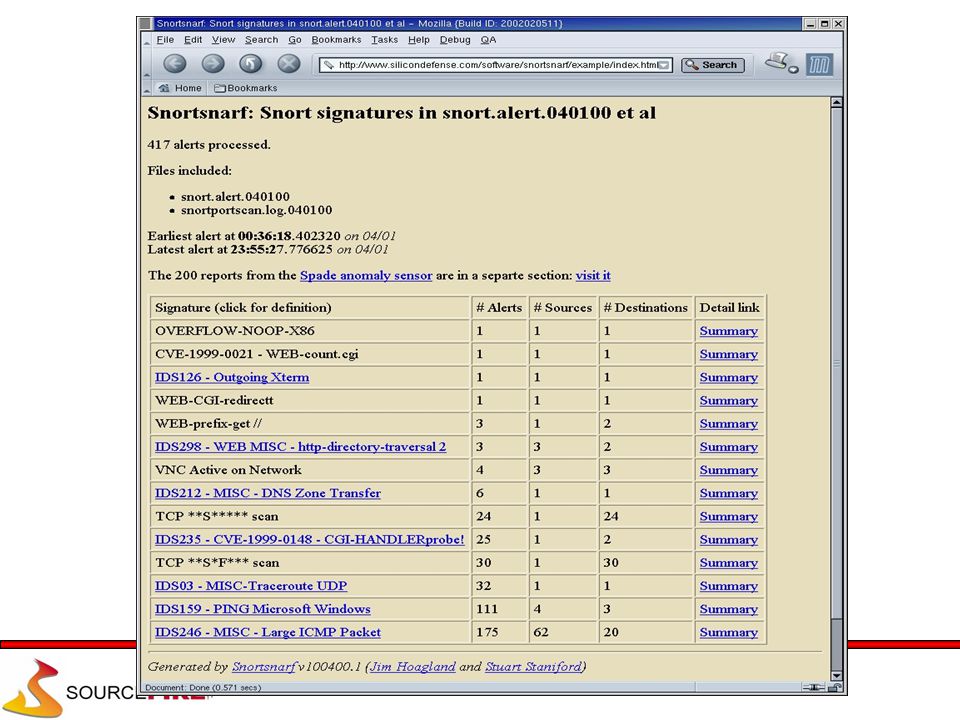
Task: Collapse the menu bar grippy
Action: [146, 40]
